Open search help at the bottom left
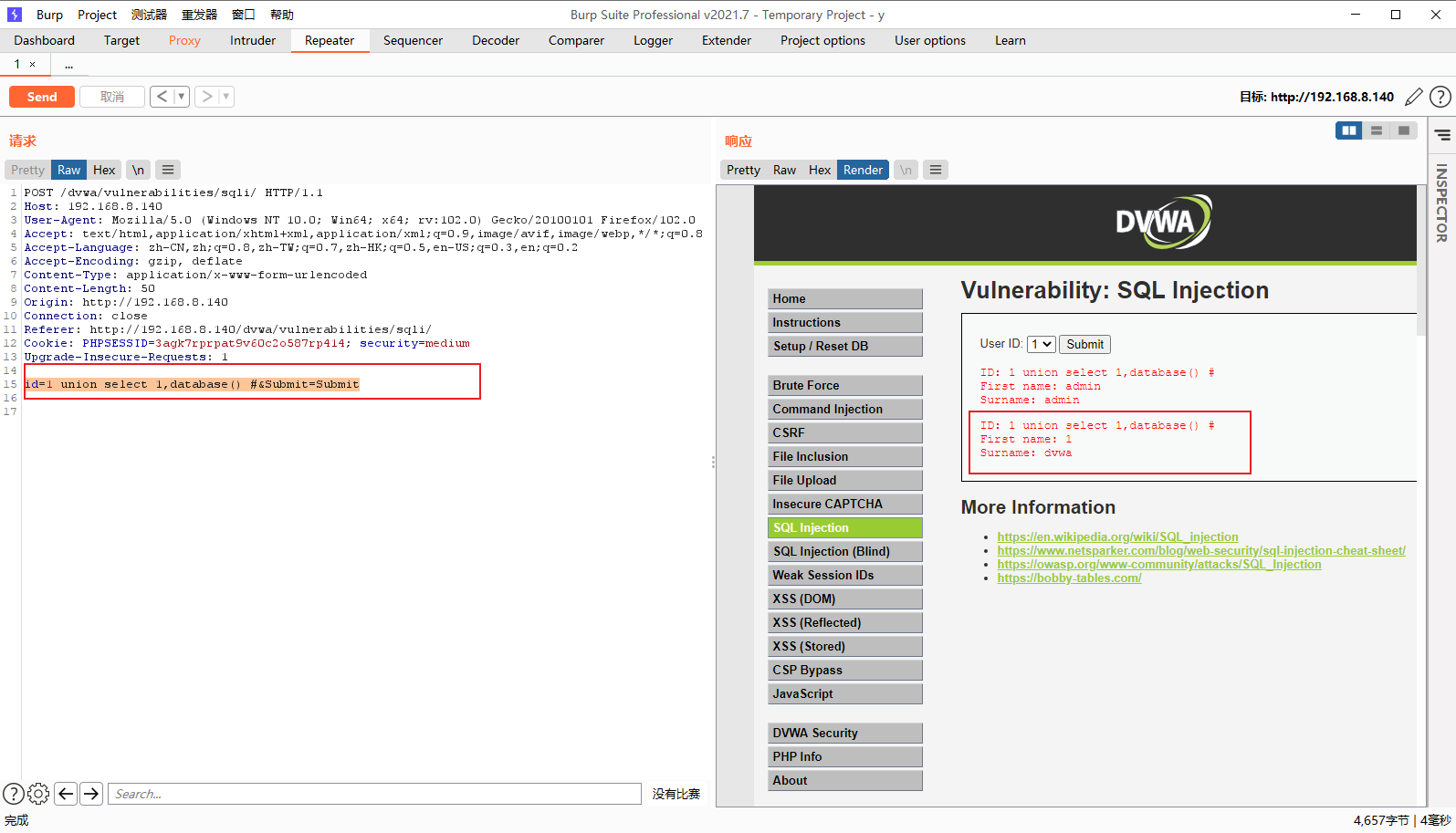The image size is (1456, 833). coord(14,794)
